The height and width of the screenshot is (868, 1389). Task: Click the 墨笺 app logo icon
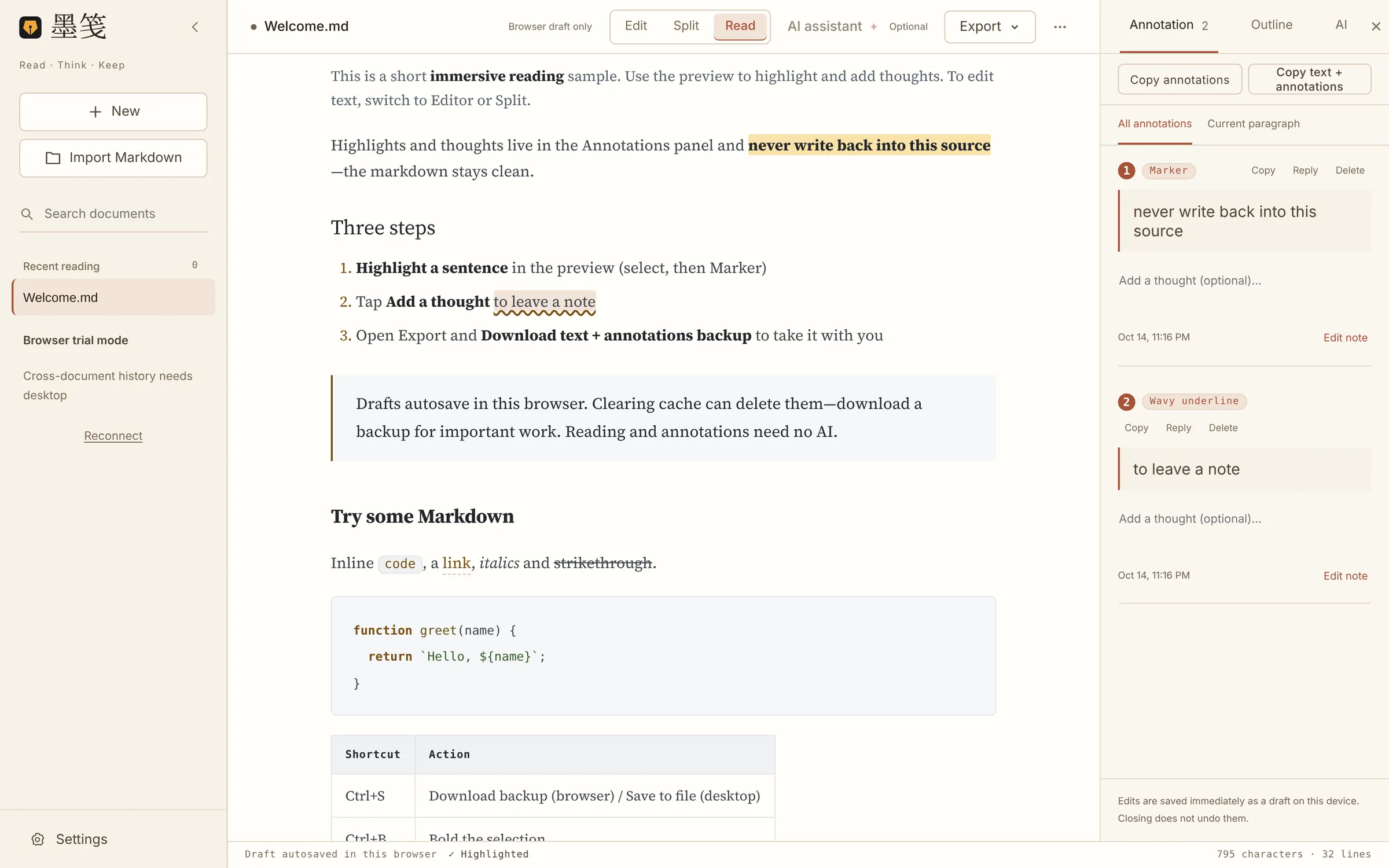click(x=30, y=27)
